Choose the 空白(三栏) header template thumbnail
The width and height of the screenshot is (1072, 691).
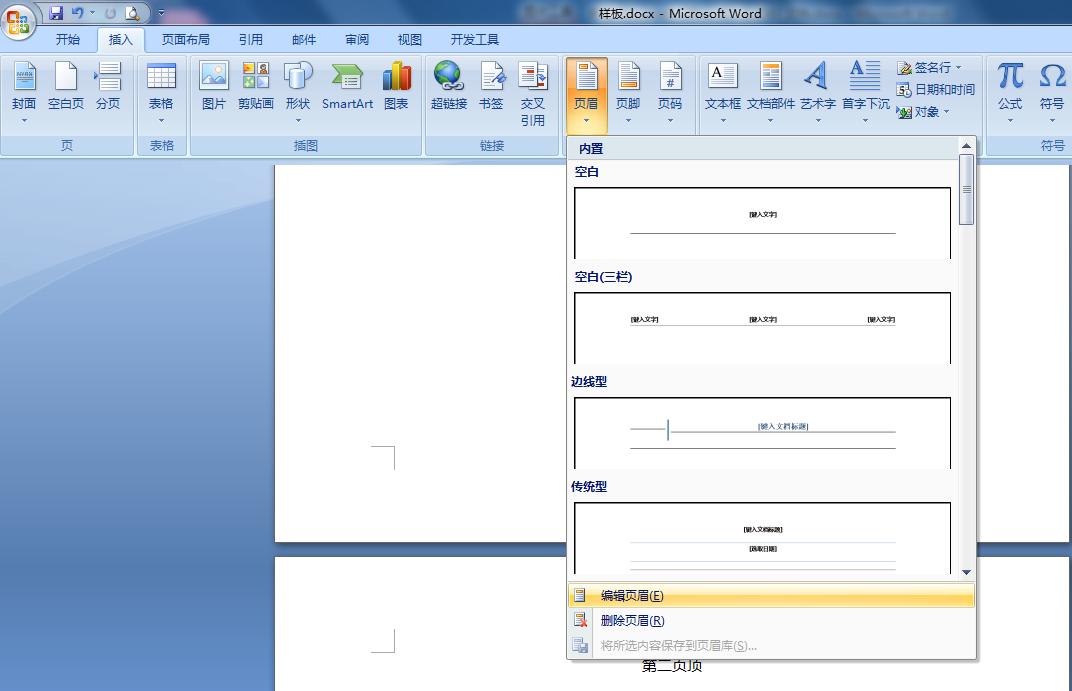click(x=762, y=328)
